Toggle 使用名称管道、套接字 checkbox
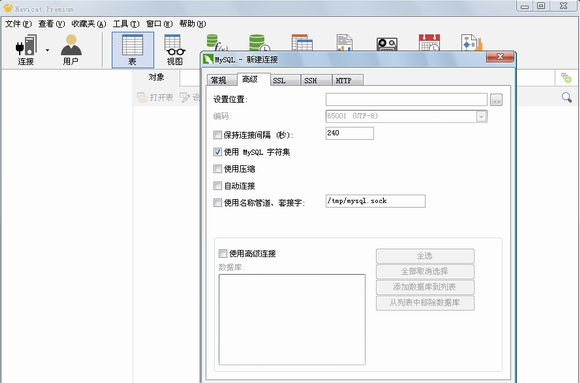The image size is (580, 383). 218,203
